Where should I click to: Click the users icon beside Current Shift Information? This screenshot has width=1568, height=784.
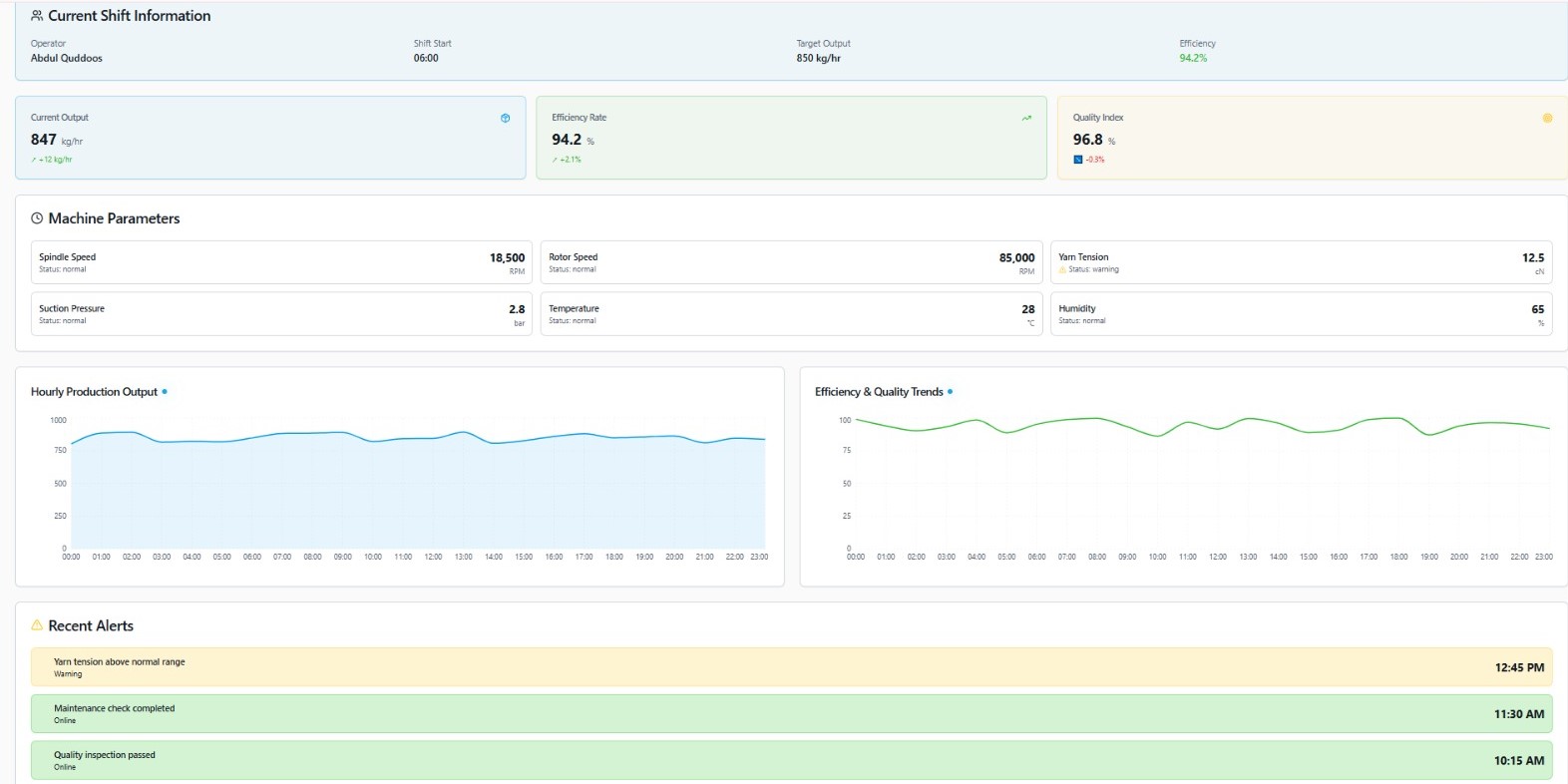point(37,16)
